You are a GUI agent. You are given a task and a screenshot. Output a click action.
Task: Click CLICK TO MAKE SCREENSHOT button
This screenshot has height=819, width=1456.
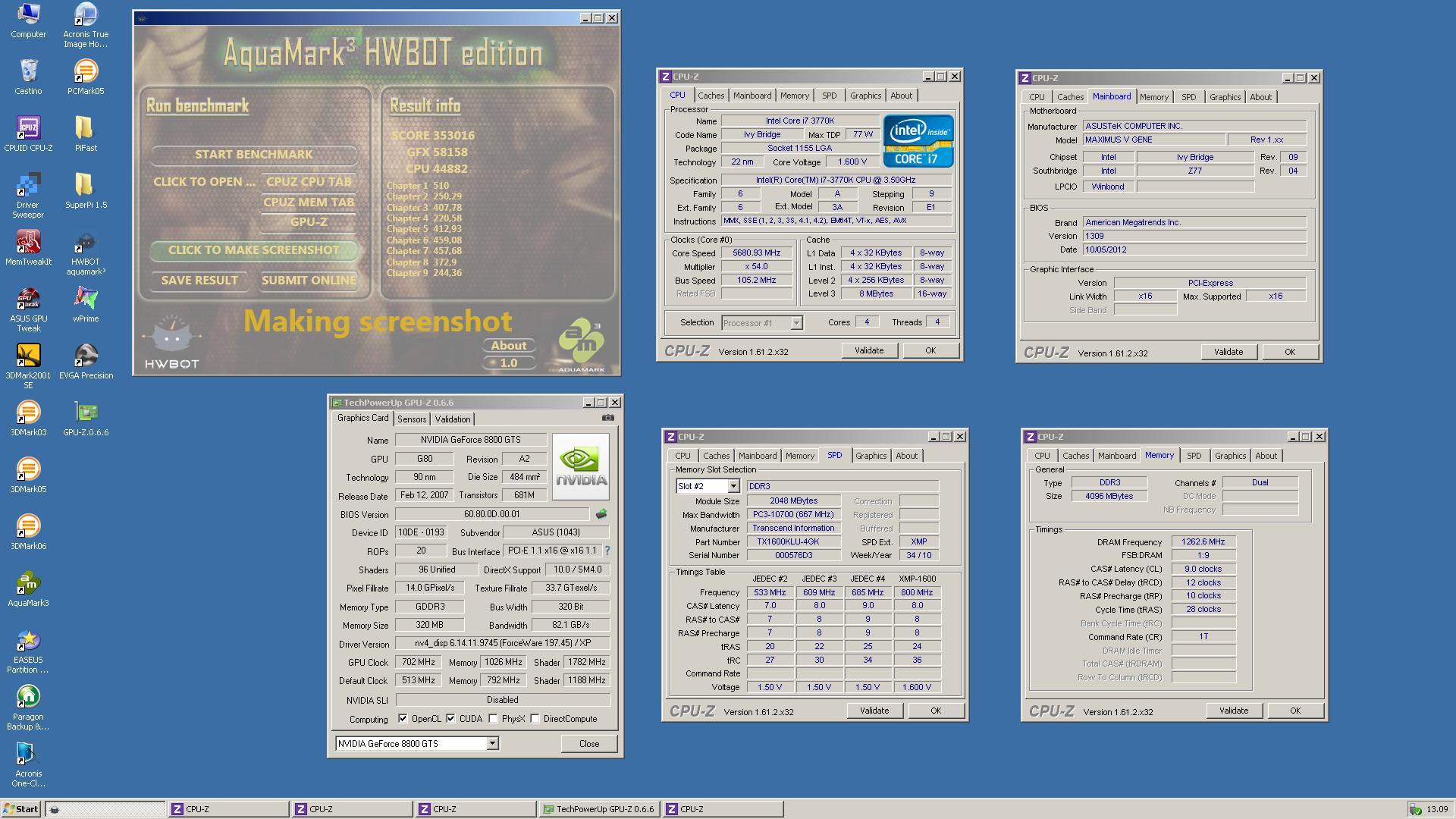253,250
